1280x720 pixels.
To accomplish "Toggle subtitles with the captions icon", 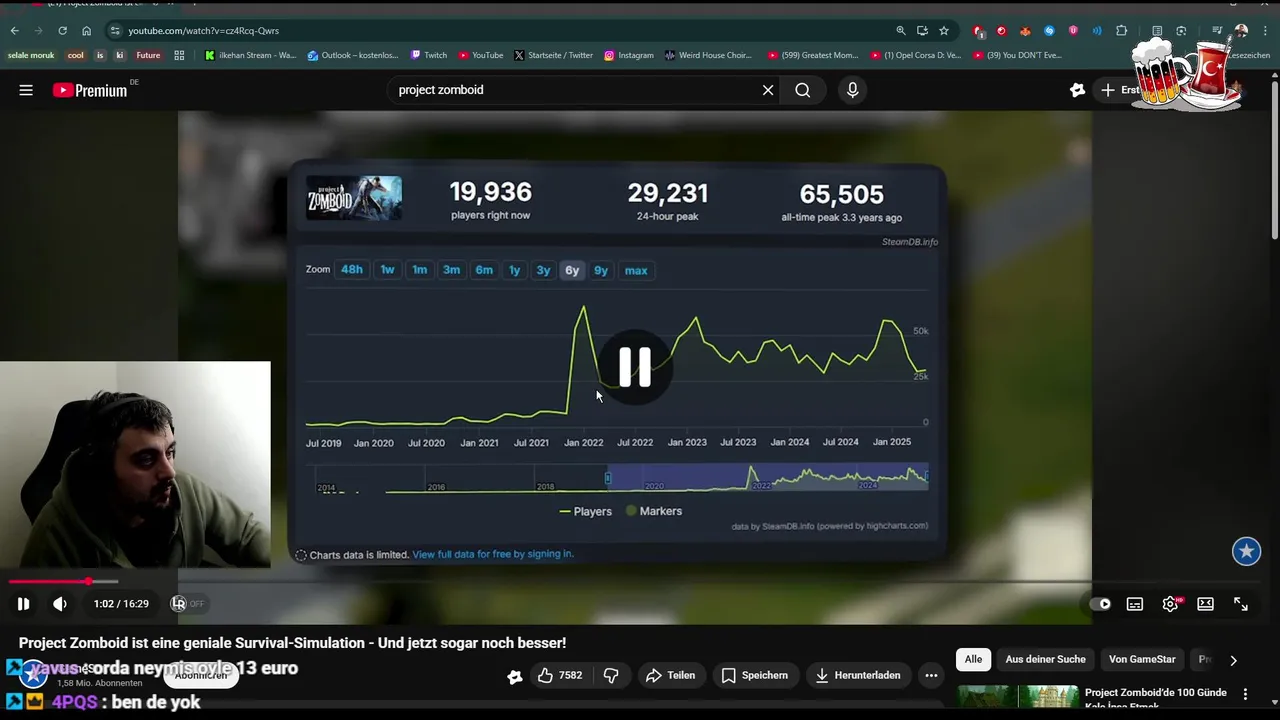I will pyautogui.click(x=1135, y=603).
